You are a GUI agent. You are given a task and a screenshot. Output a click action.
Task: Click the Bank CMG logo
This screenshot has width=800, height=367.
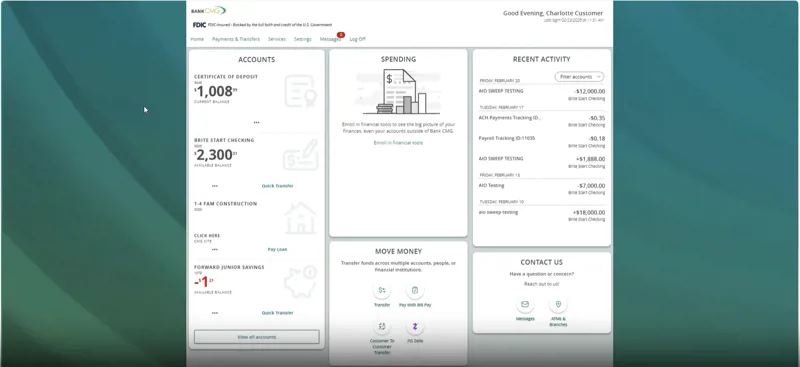pos(208,10)
